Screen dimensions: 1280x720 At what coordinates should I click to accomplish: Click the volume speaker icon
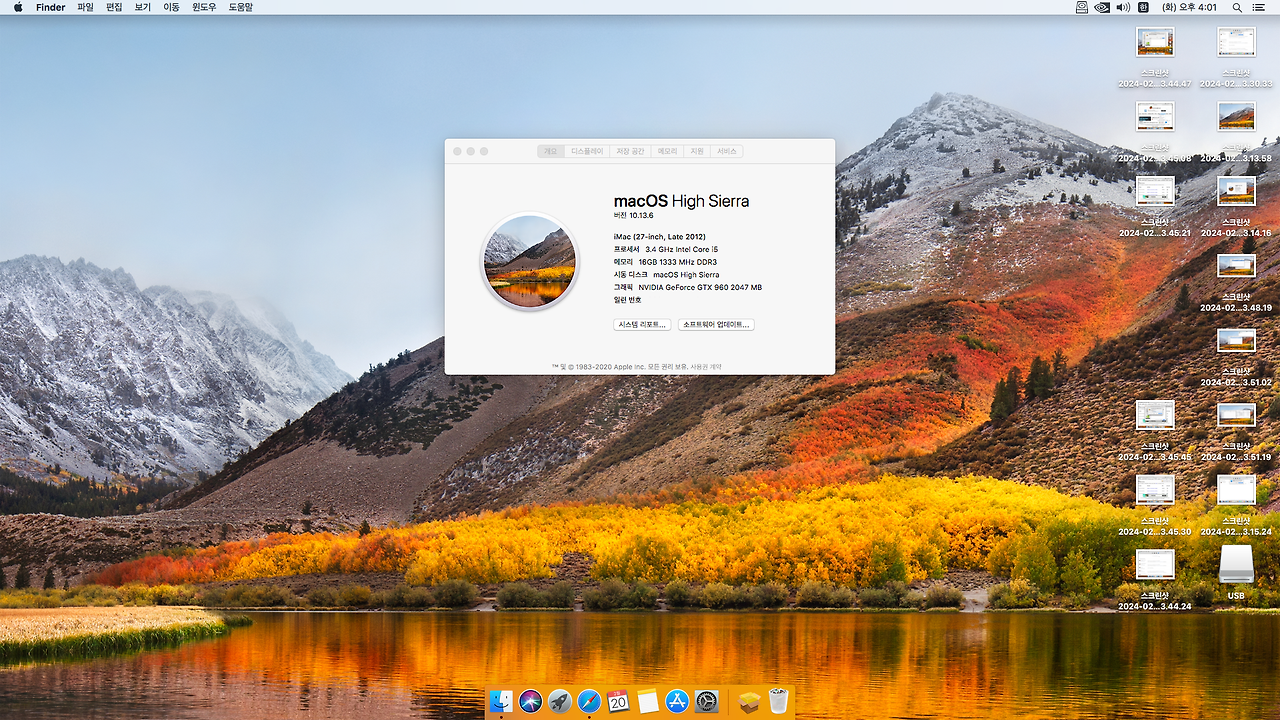click(1123, 7)
